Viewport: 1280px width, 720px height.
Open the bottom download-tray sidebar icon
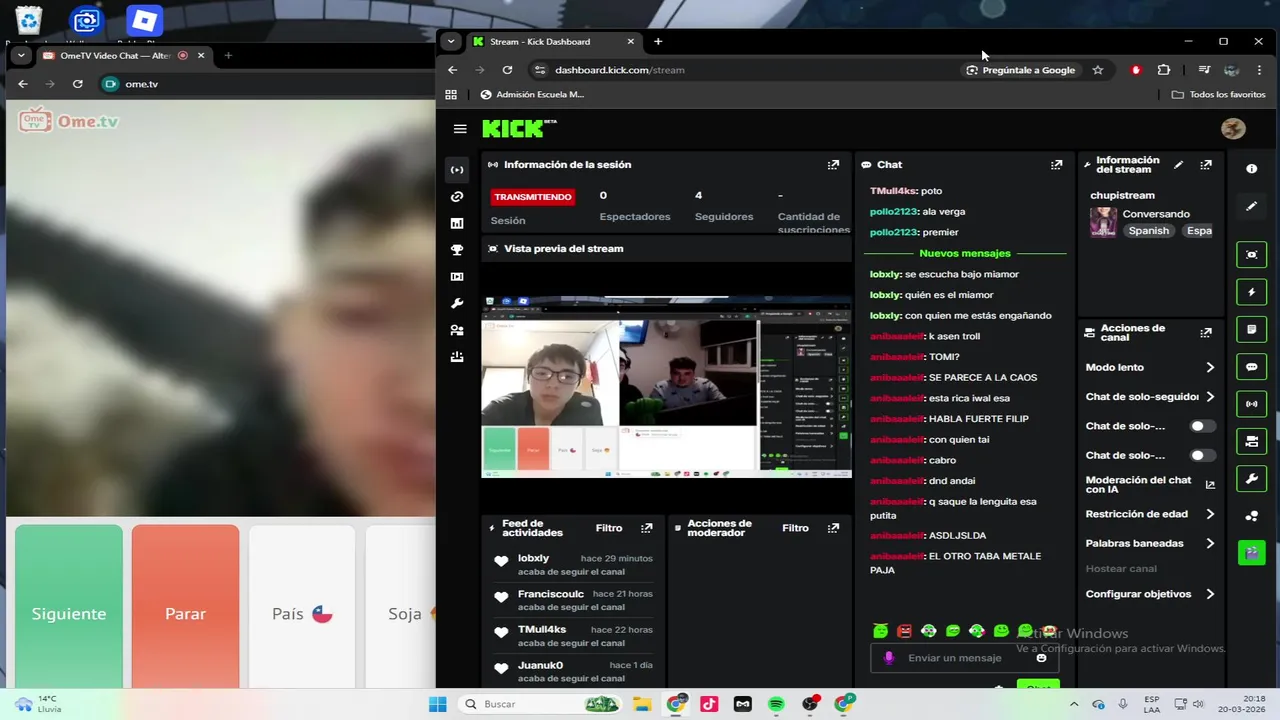(457, 357)
